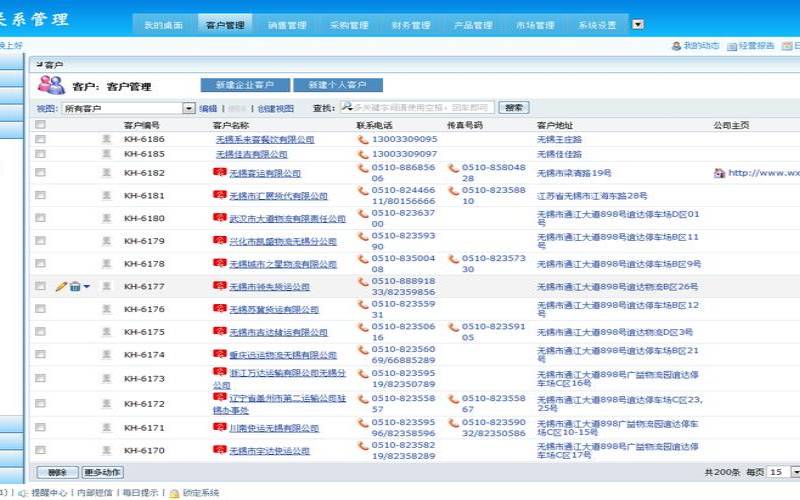Viewport: 800px width, 500px height.
Task: Open the 视图 所有客户 view dropdown
Action: tap(189, 108)
